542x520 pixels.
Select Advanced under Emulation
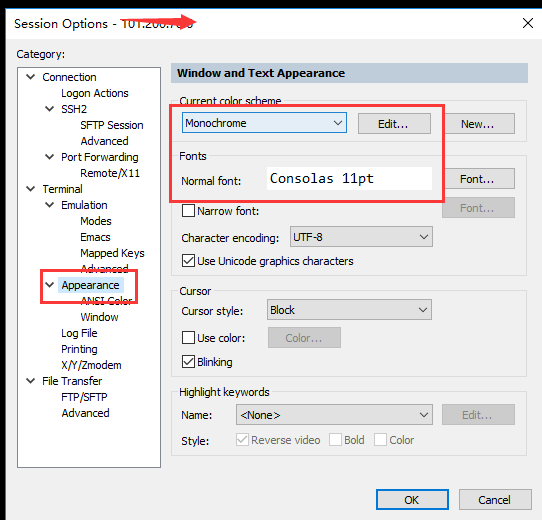click(104, 269)
